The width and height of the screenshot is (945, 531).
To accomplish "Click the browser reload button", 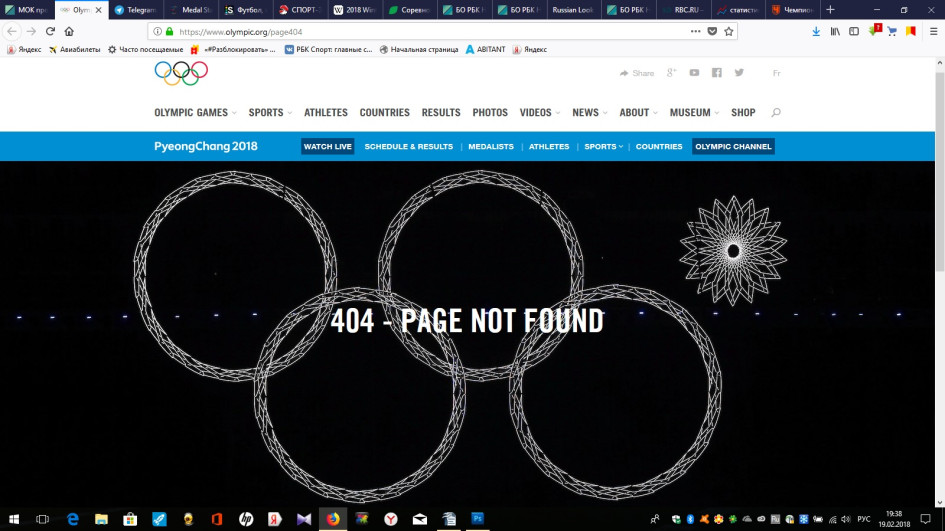I will (x=50, y=31).
